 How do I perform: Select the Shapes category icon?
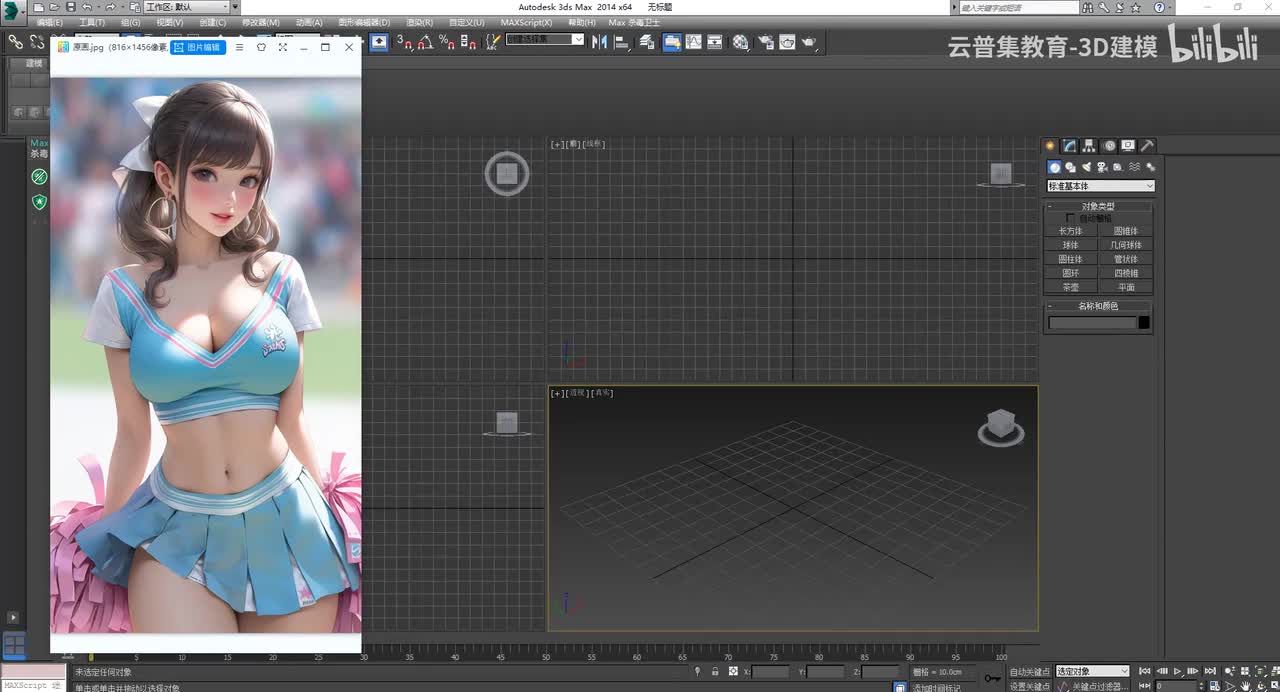(x=1070, y=167)
